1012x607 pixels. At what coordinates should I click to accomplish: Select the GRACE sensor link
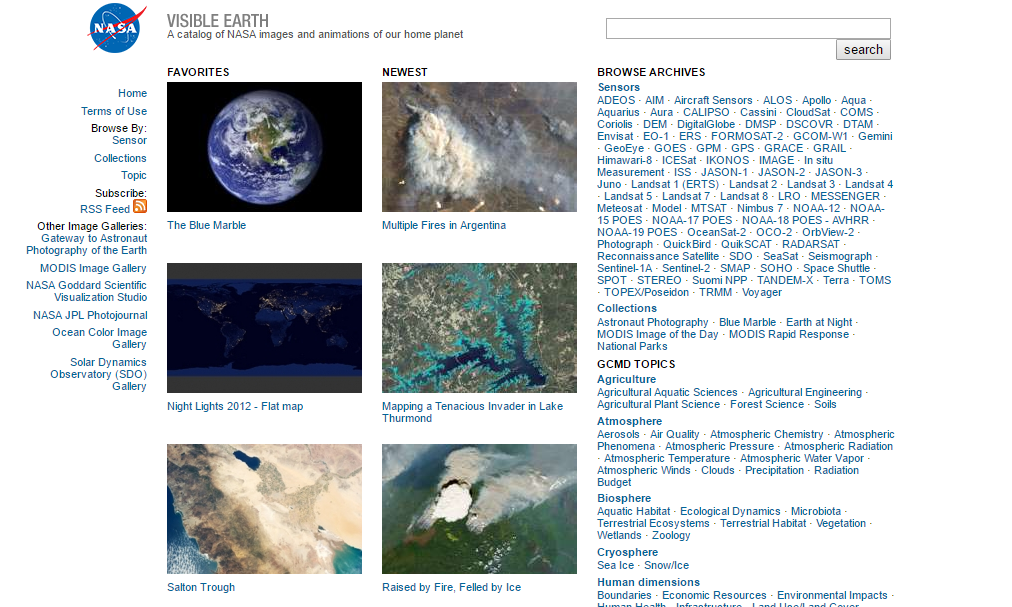[784, 149]
